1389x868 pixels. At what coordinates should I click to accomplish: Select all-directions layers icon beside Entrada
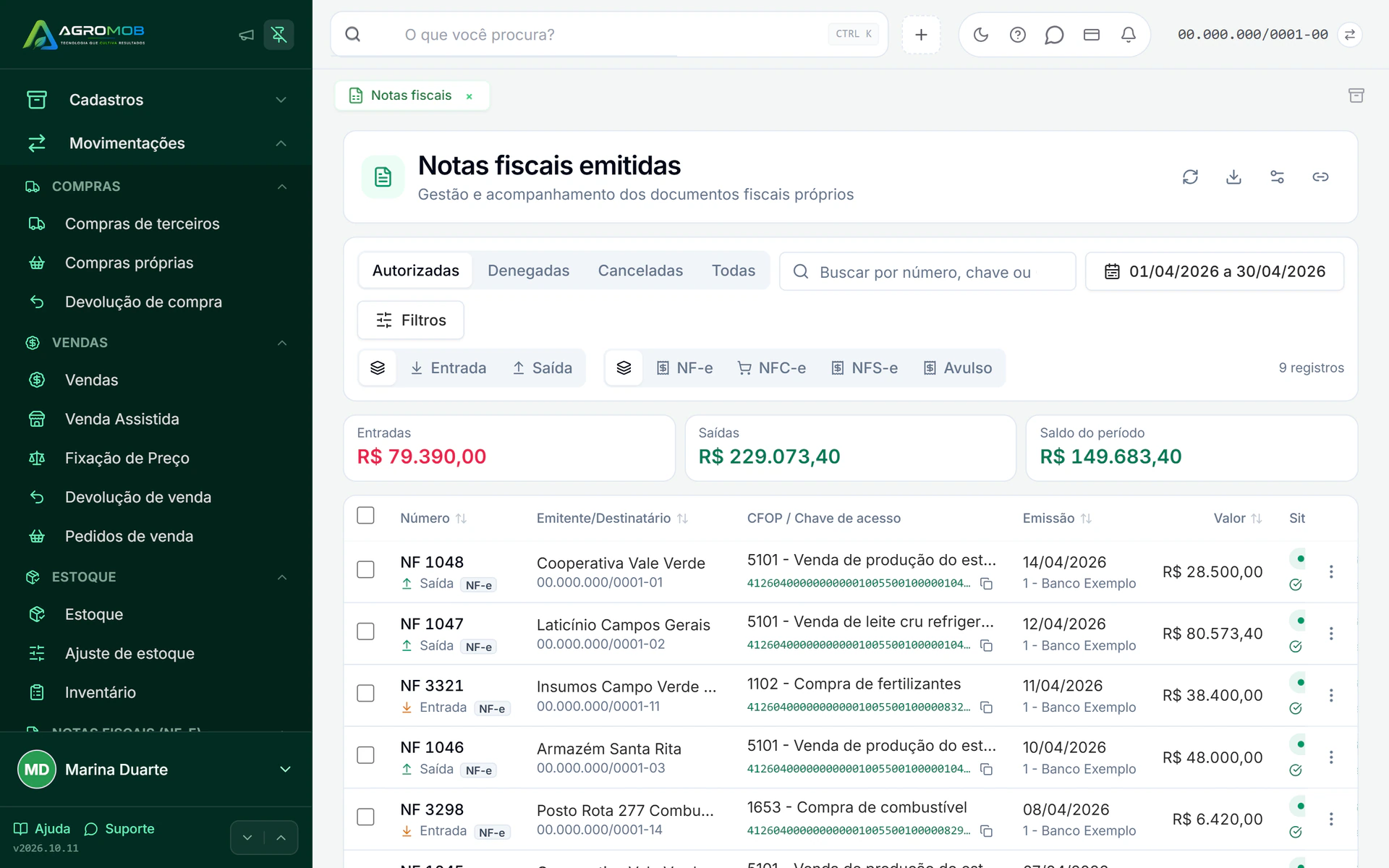click(378, 368)
